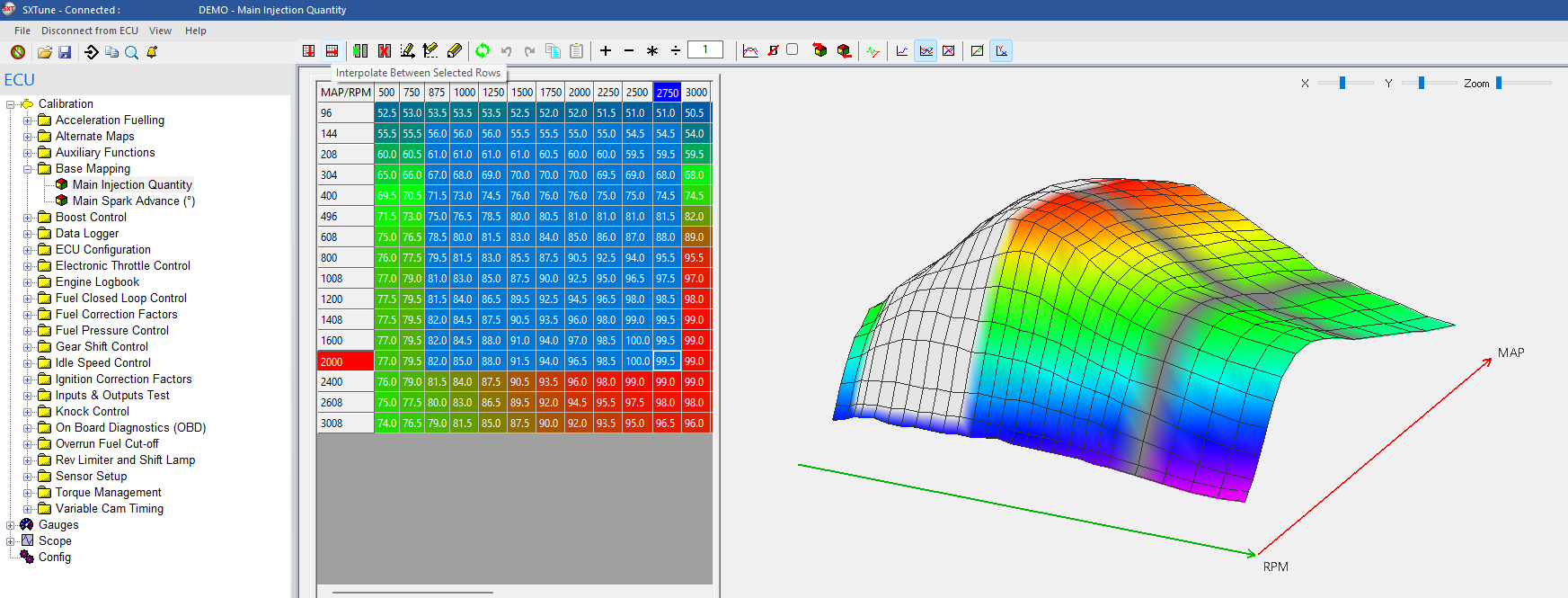This screenshot has height=598, width=1568.
Task: Expand the Knock Control folder
Action: pyautogui.click(x=28, y=412)
